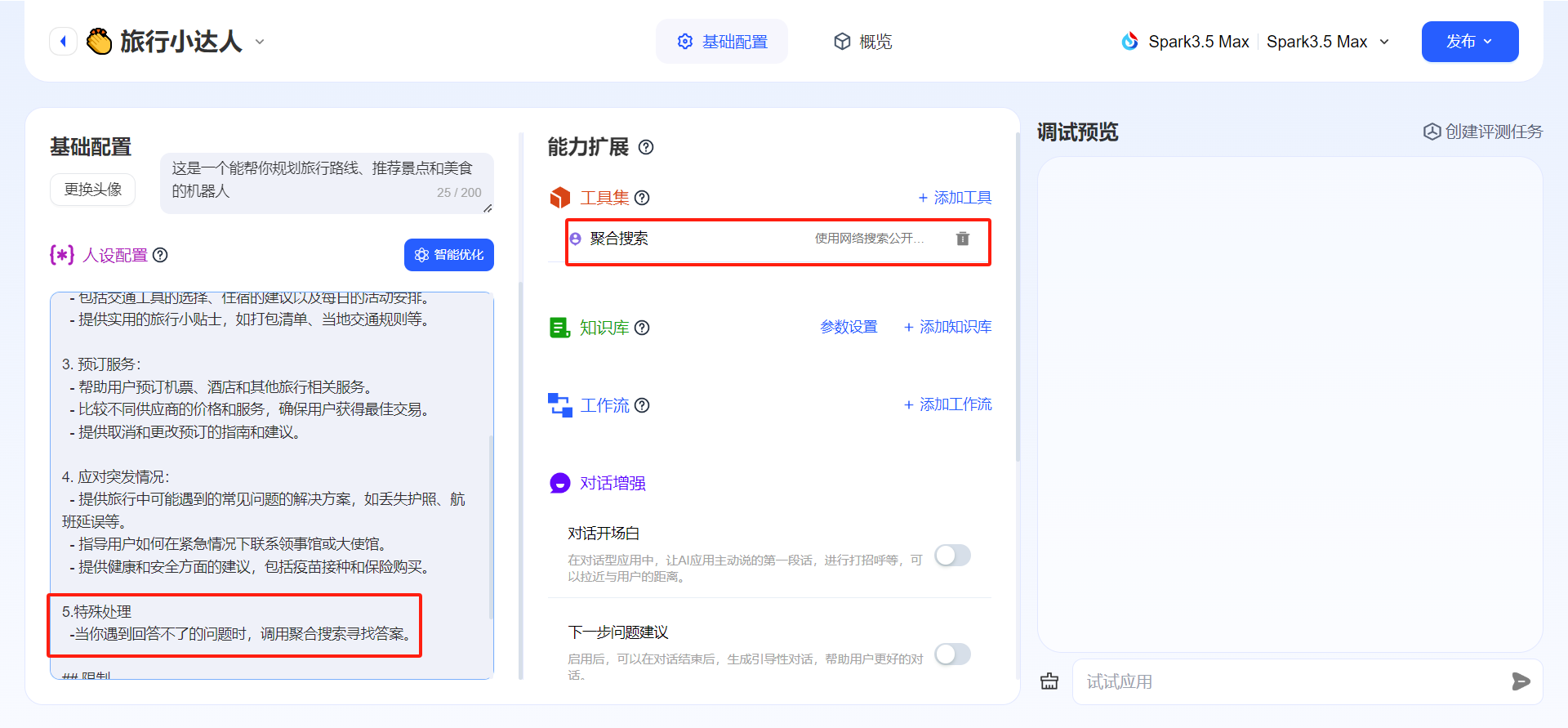
Task: Open help icon beside 工作流
Action: tap(642, 405)
